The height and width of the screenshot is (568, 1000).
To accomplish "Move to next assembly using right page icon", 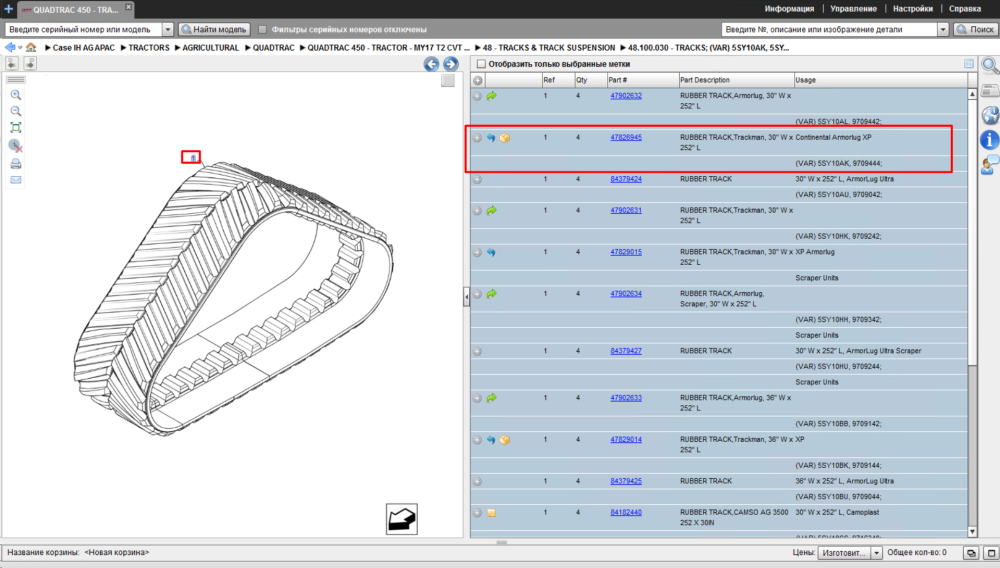I will click(x=29, y=63).
